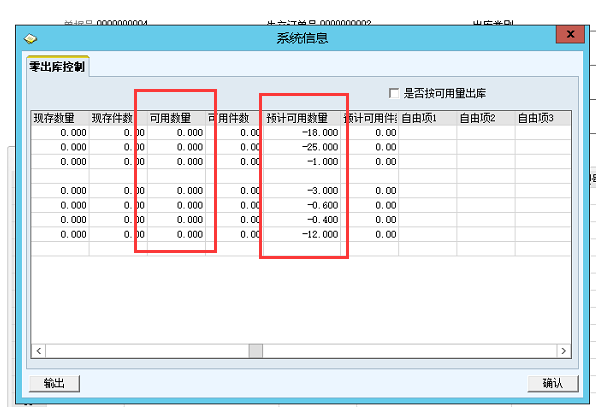Viewport: 596px width, 407px height.
Task: Select the 现存件数 column header
Action: click(118, 118)
